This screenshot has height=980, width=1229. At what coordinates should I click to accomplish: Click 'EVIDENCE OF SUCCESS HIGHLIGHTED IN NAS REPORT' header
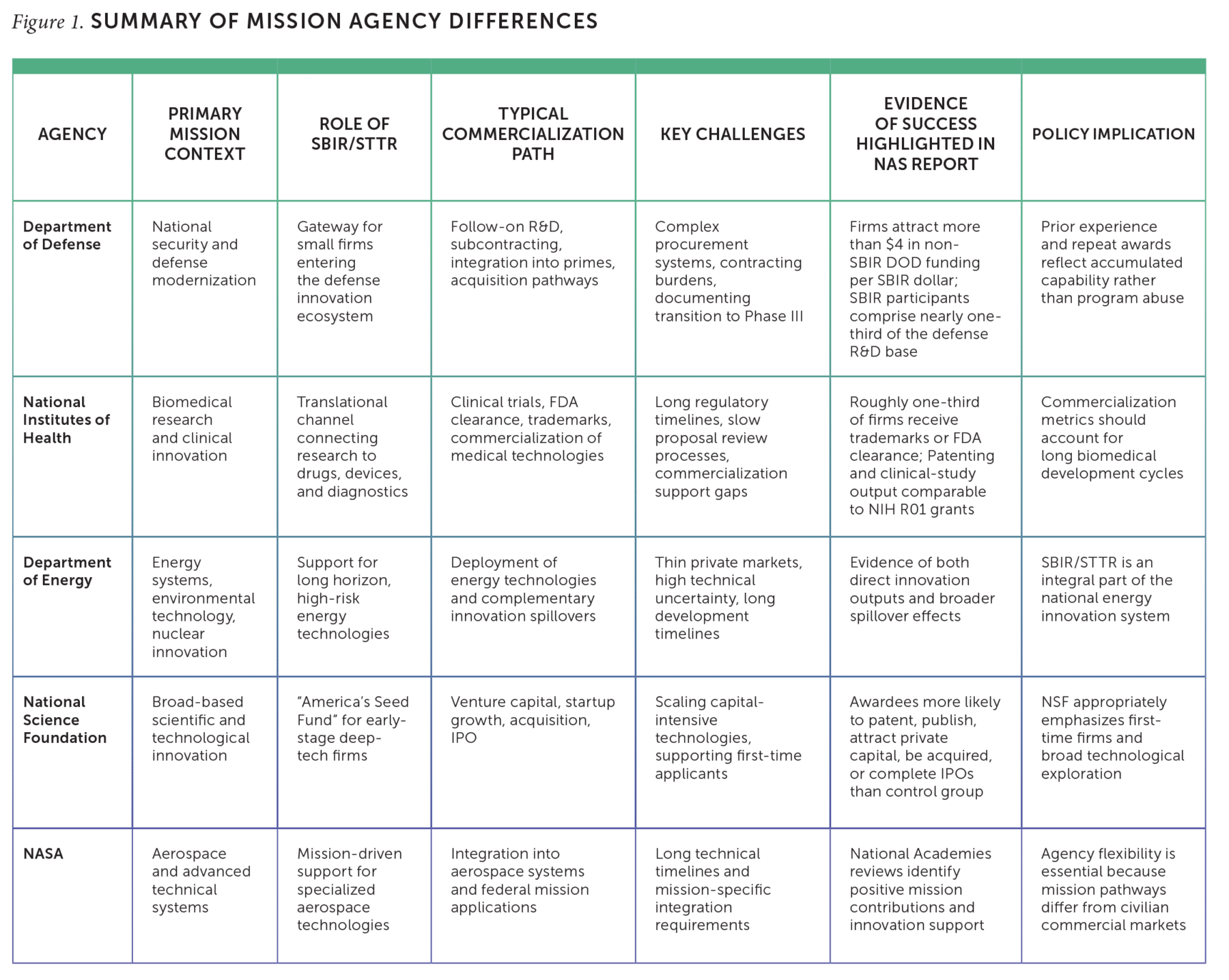[x=926, y=134]
